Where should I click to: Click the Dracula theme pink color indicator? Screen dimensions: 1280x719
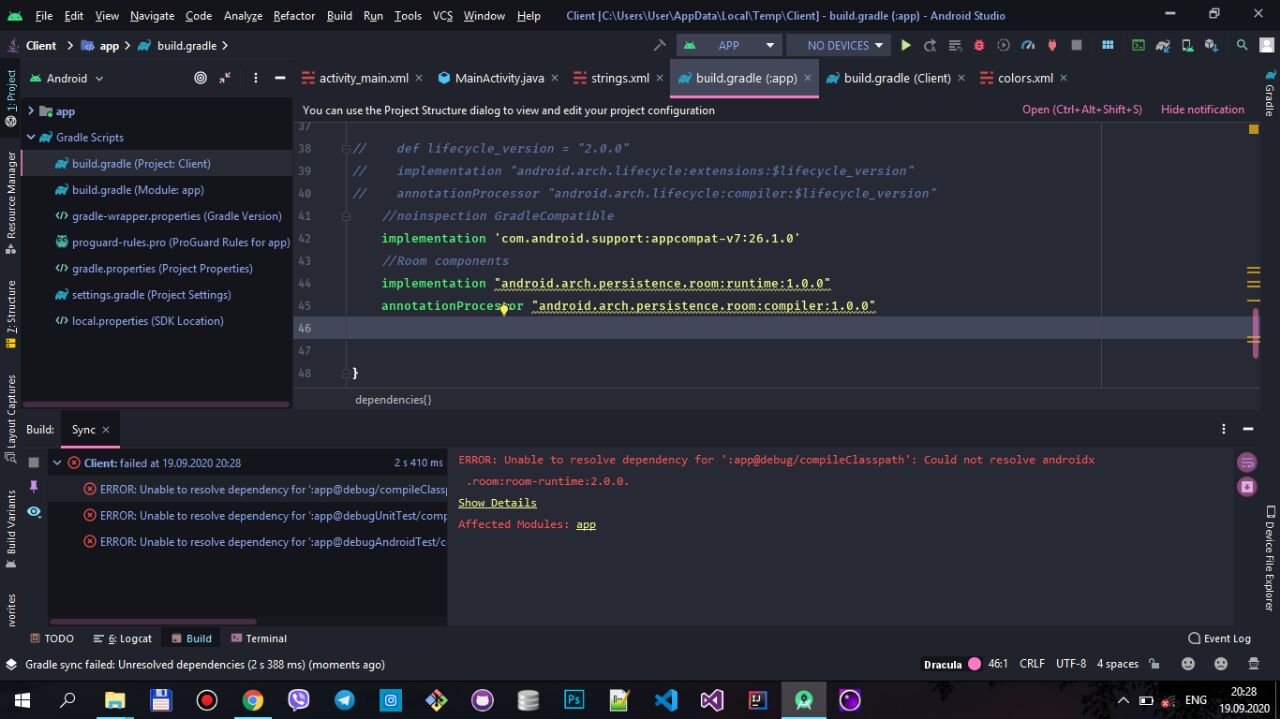(974, 664)
